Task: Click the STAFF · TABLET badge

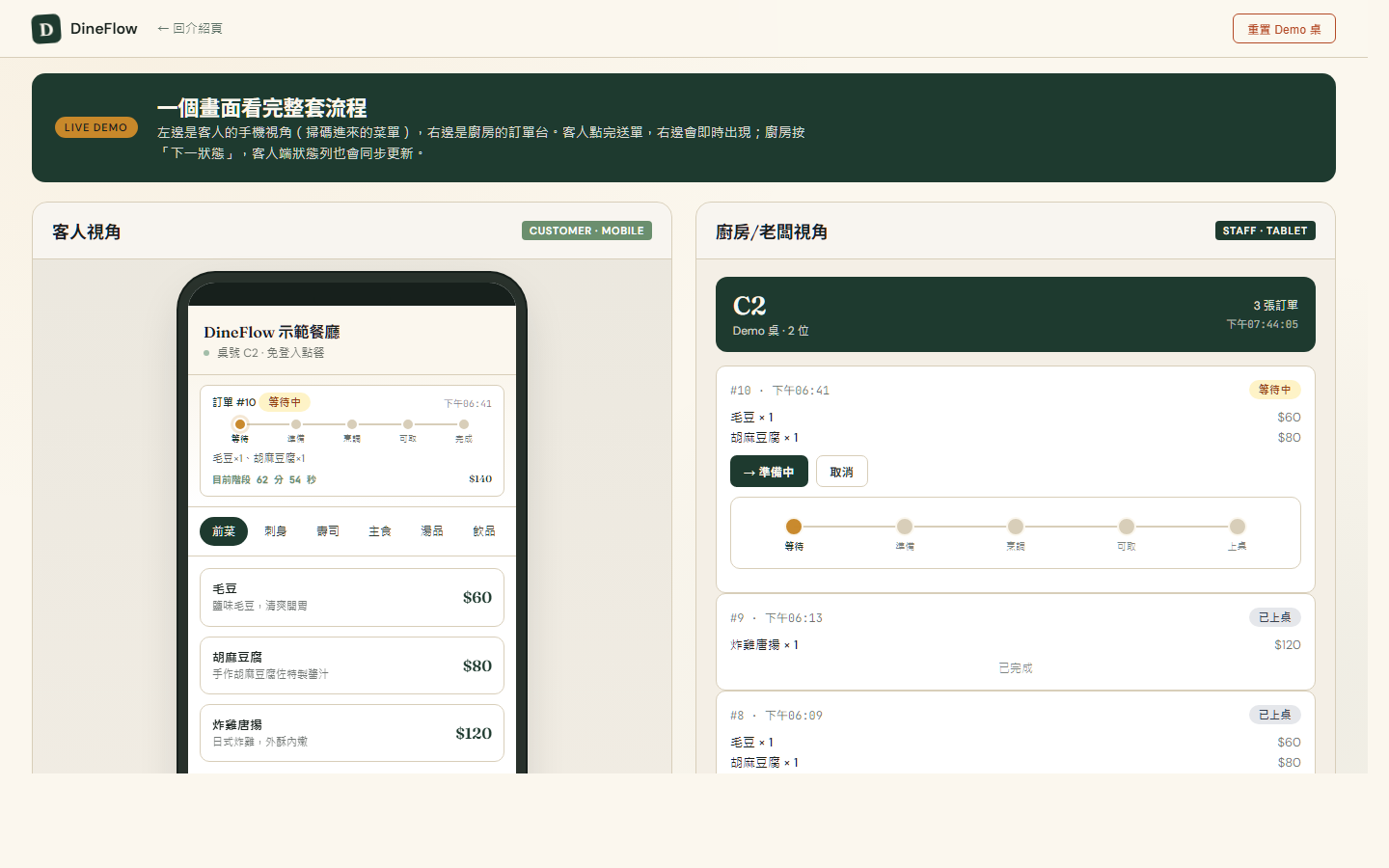Action: tap(1265, 231)
